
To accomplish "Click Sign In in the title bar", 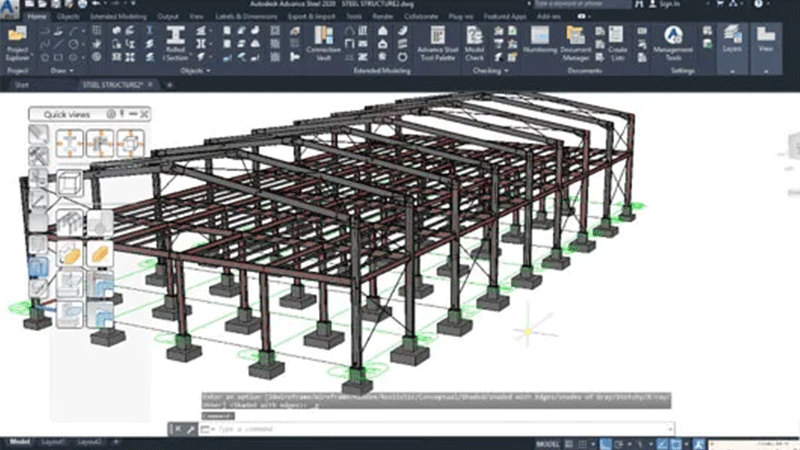I will point(668,5).
